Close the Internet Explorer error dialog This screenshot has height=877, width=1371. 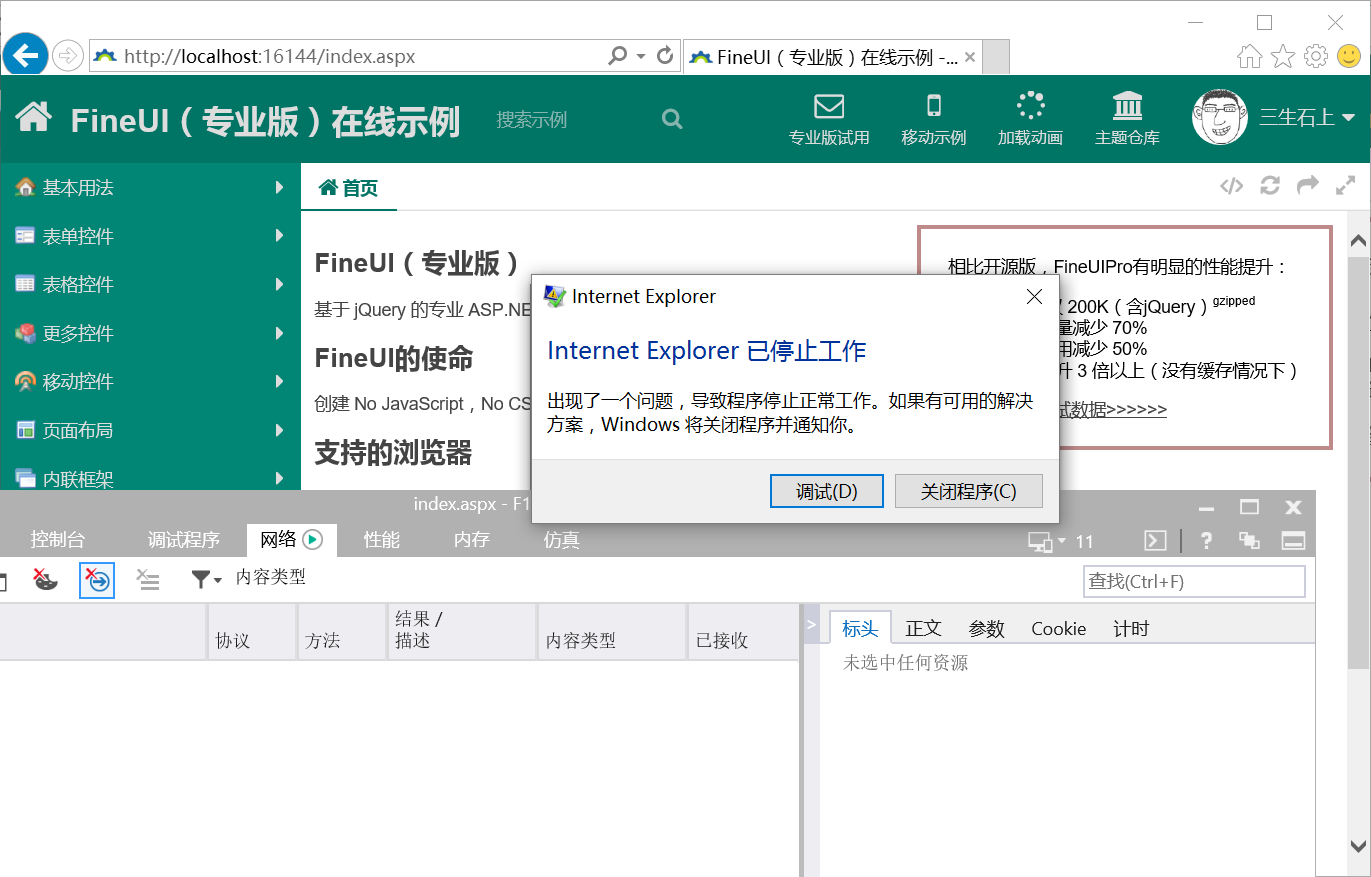1035,296
